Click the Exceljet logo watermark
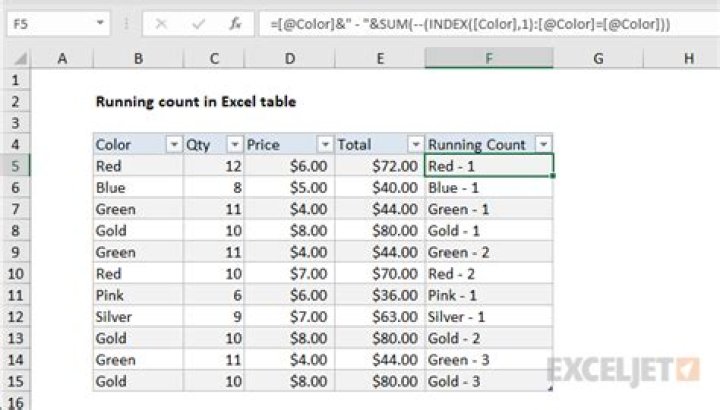This screenshot has height=410, width=720. pos(621,369)
